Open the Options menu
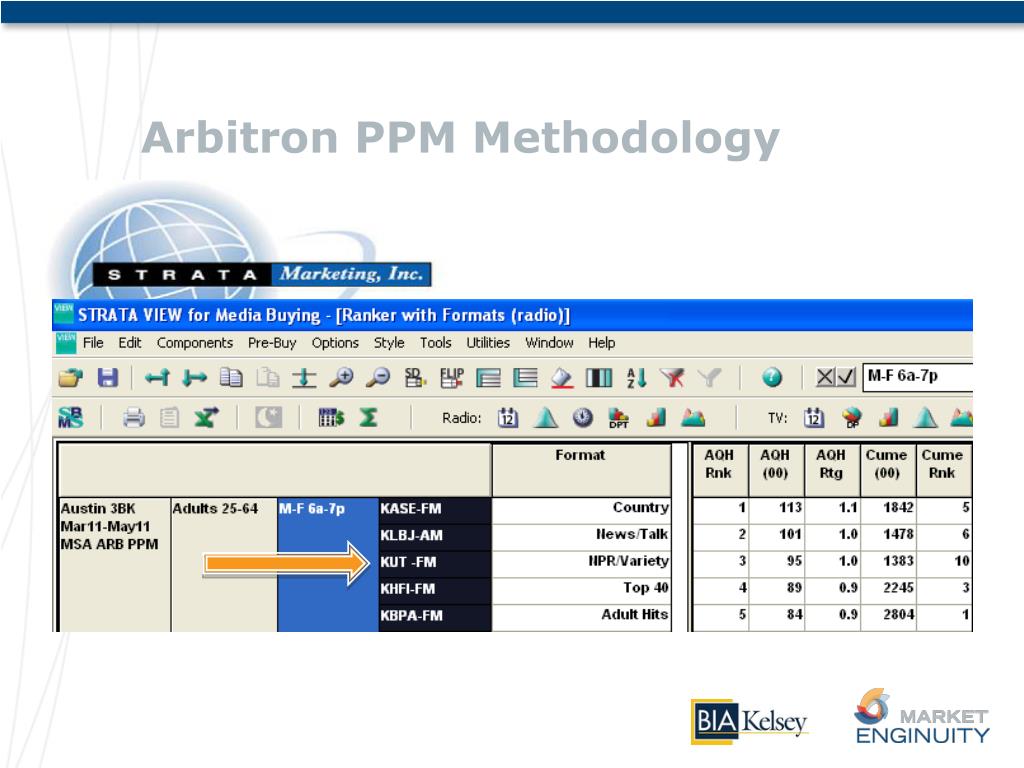 [x=335, y=344]
